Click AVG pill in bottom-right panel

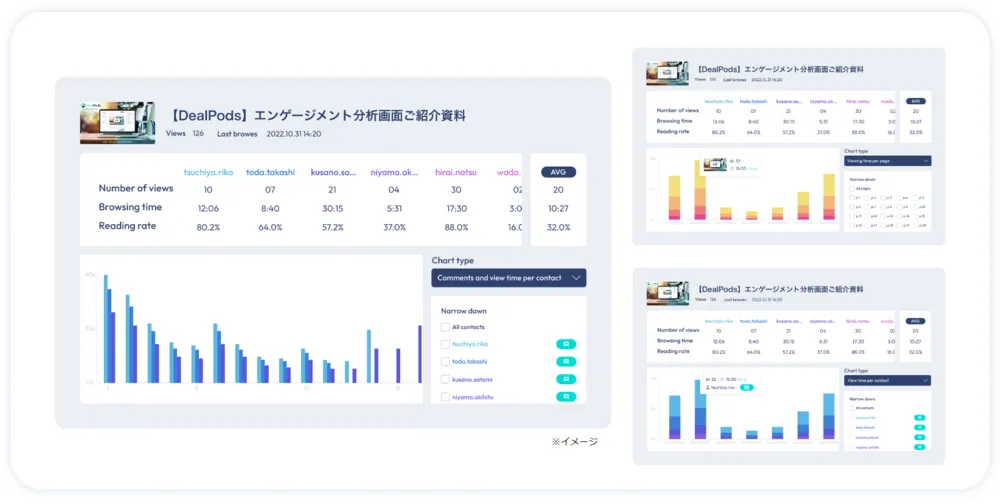916,321
